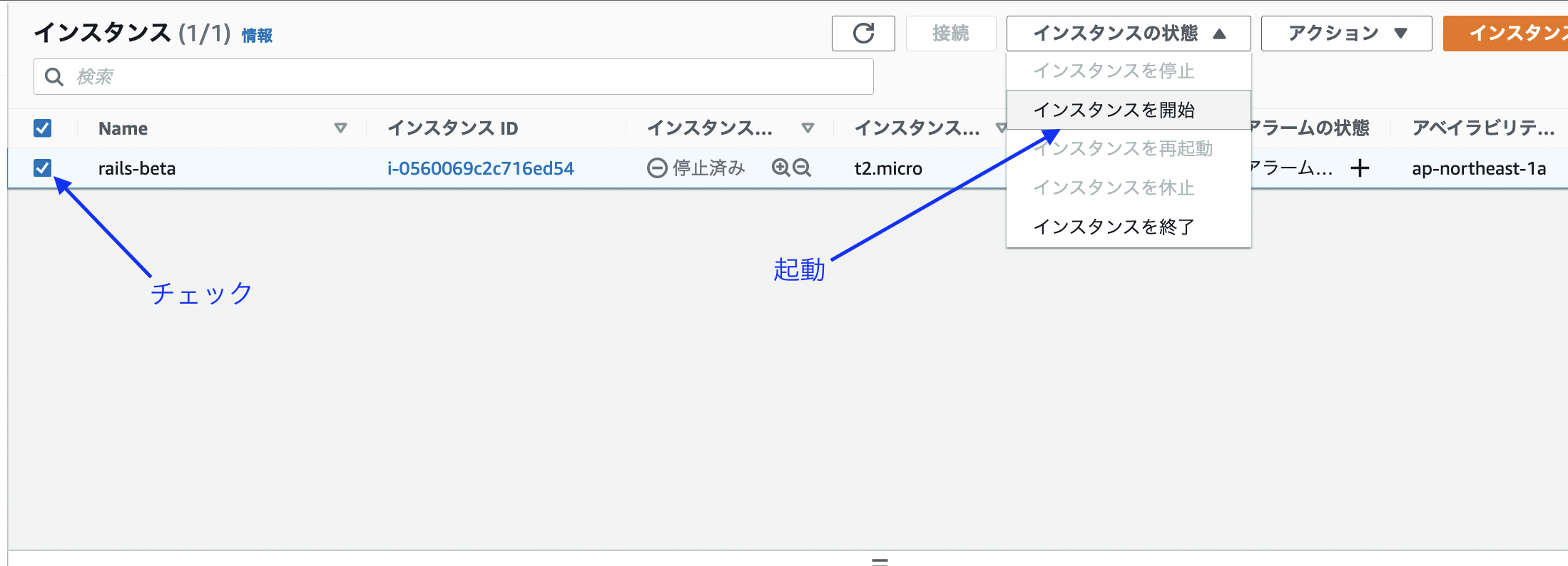
Task: Click the zoom-out magnifier icon in status column
Action: click(x=802, y=168)
